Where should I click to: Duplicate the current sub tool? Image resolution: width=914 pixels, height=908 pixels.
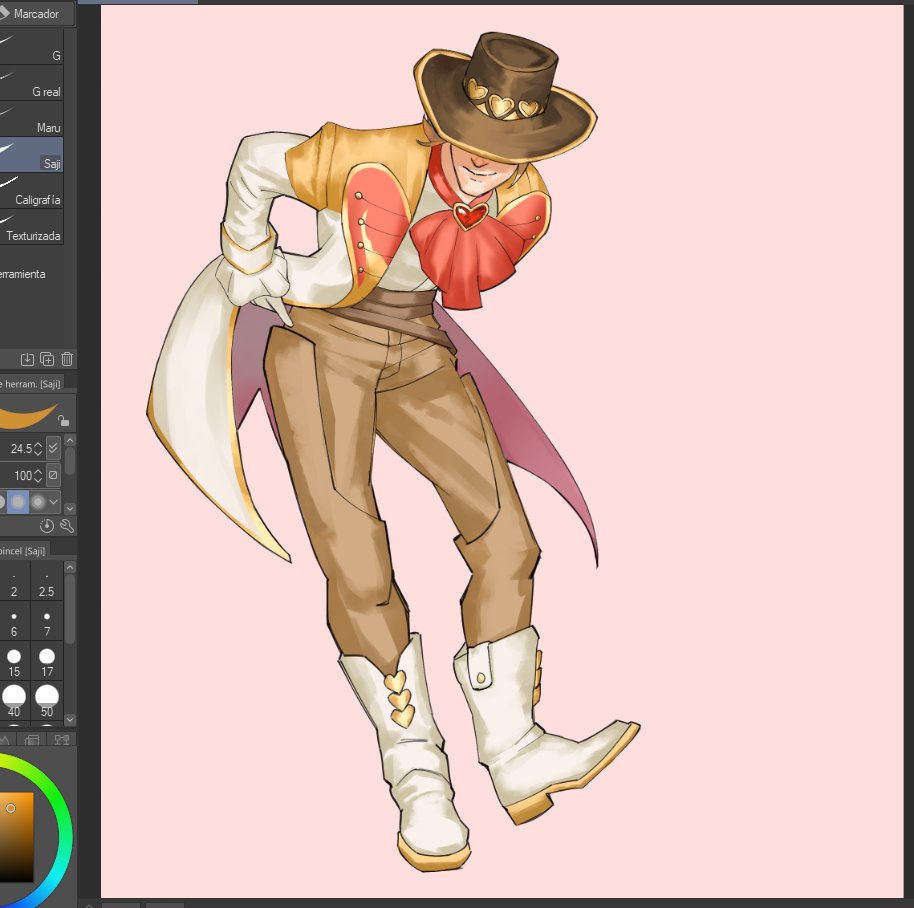[x=47, y=359]
